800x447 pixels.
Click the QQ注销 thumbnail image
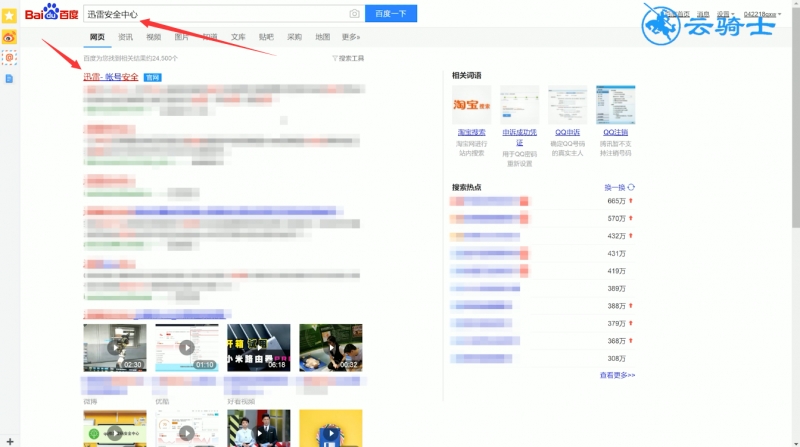pyautogui.click(x=615, y=105)
